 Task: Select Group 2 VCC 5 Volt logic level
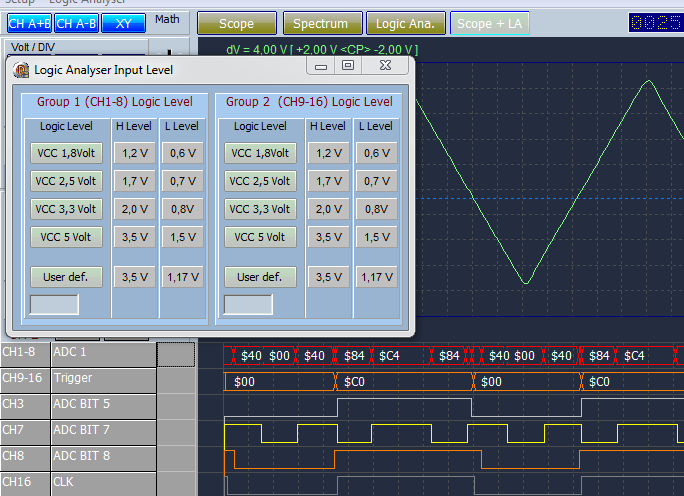coord(260,237)
